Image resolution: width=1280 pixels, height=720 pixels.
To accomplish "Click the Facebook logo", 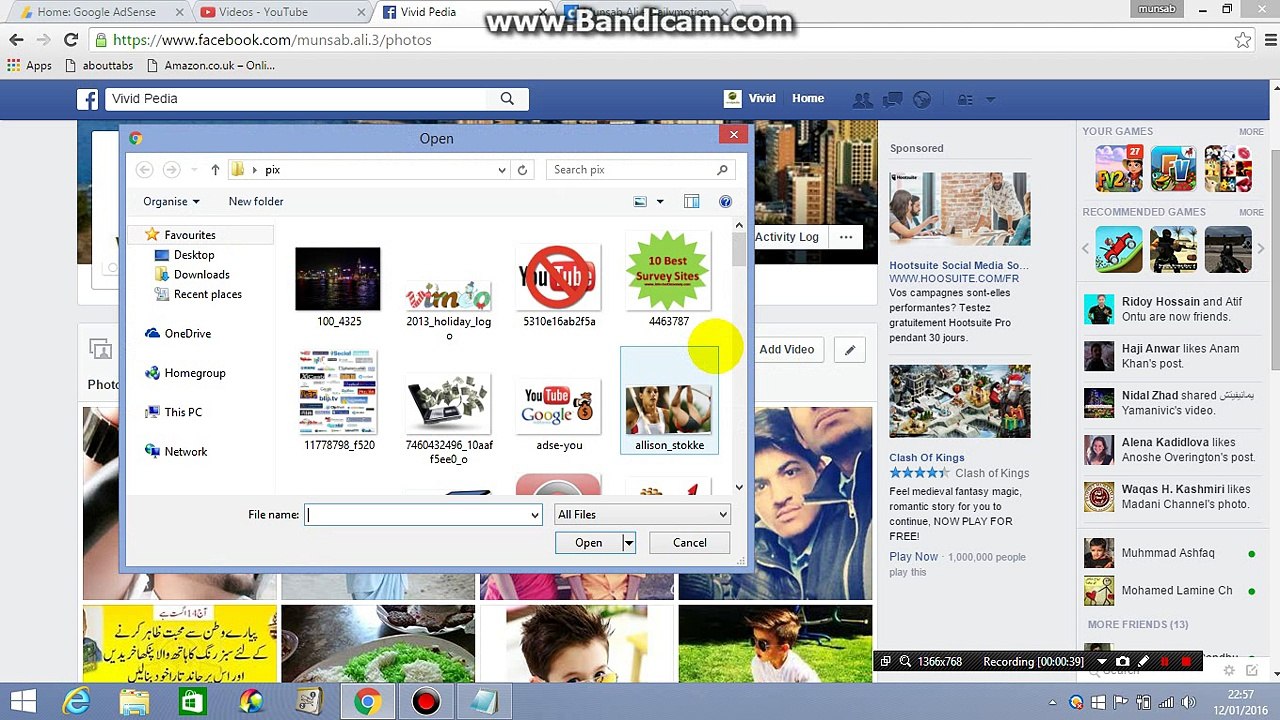I will pos(88,99).
